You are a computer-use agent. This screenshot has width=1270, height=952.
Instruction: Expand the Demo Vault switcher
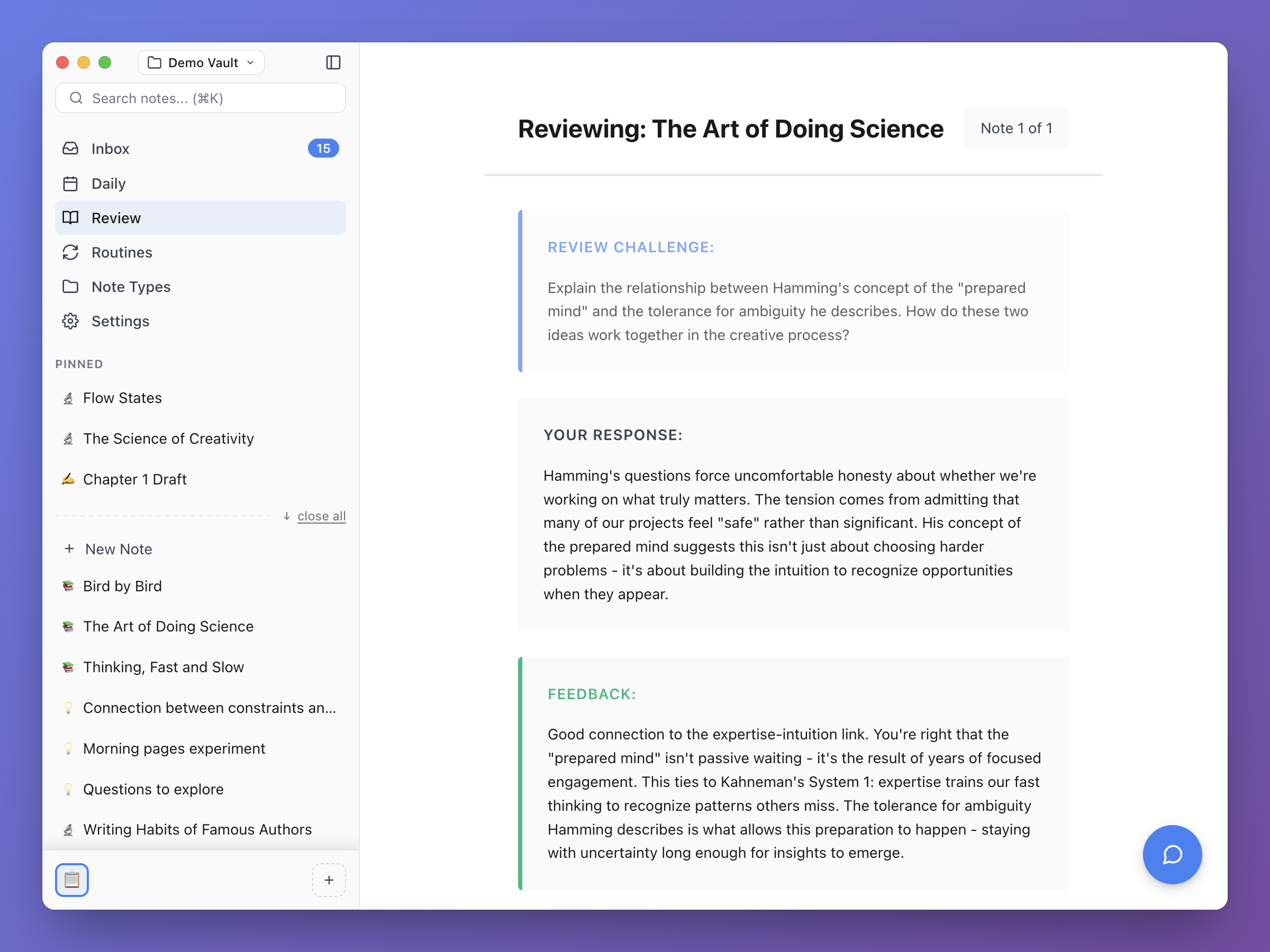(x=201, y=62)
